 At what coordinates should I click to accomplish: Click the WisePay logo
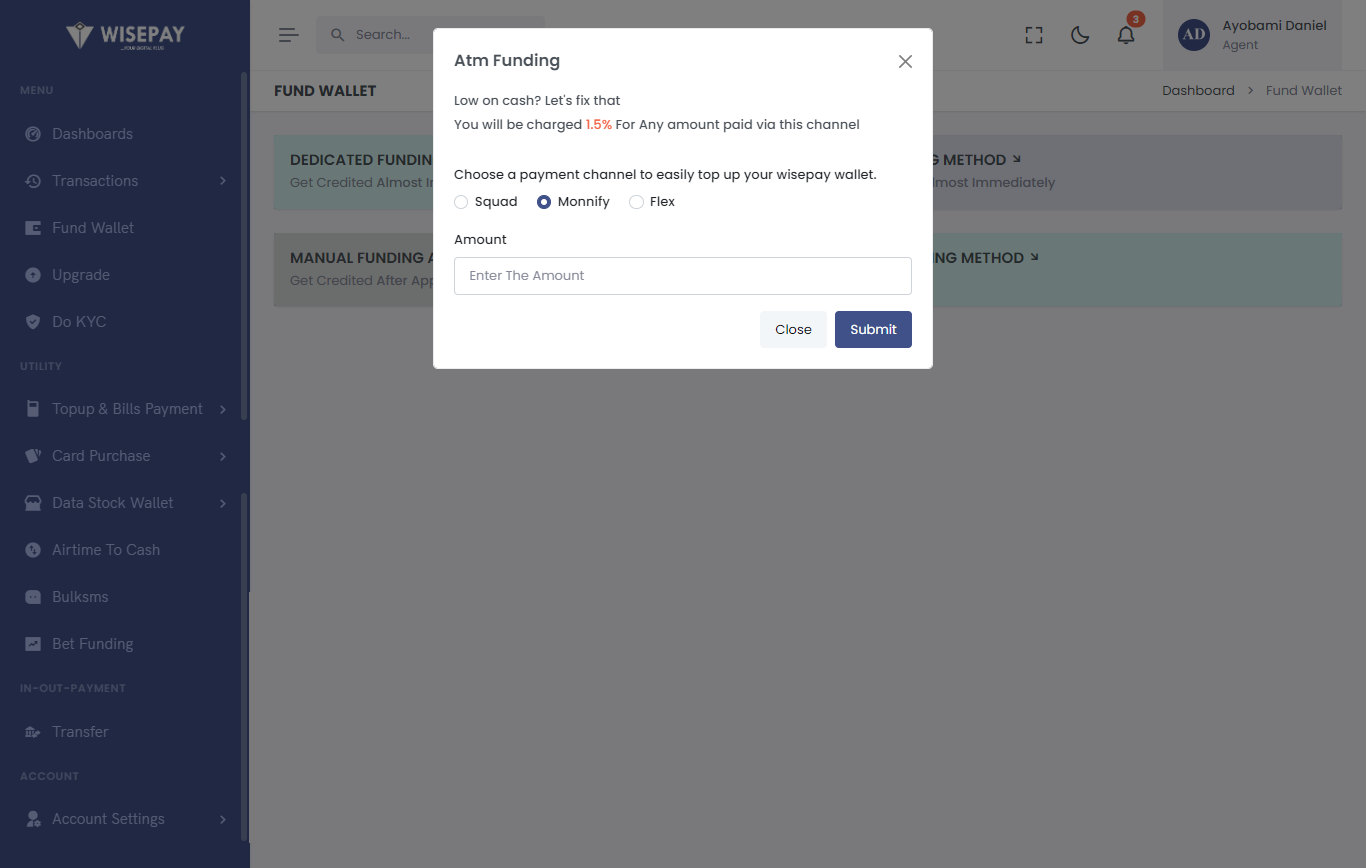[125, 36]
